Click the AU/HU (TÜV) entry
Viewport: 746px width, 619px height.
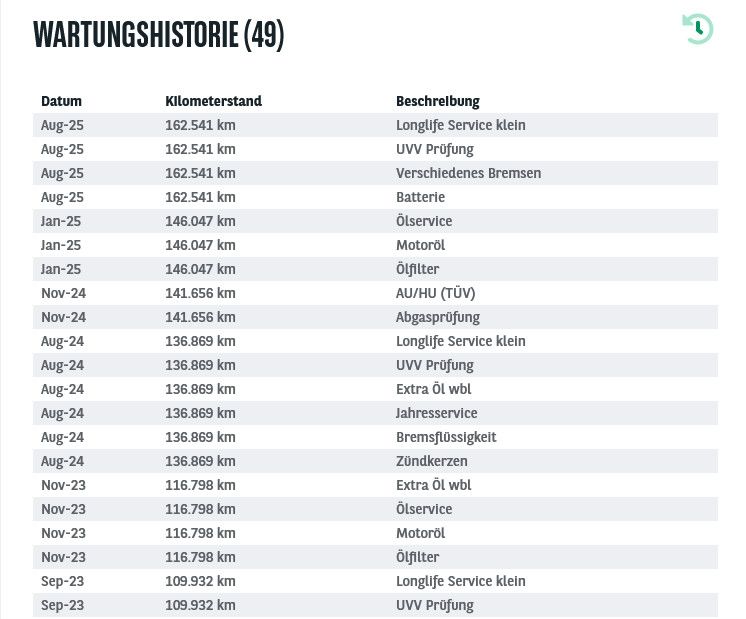pyautogui.click(x=435, y=293)
